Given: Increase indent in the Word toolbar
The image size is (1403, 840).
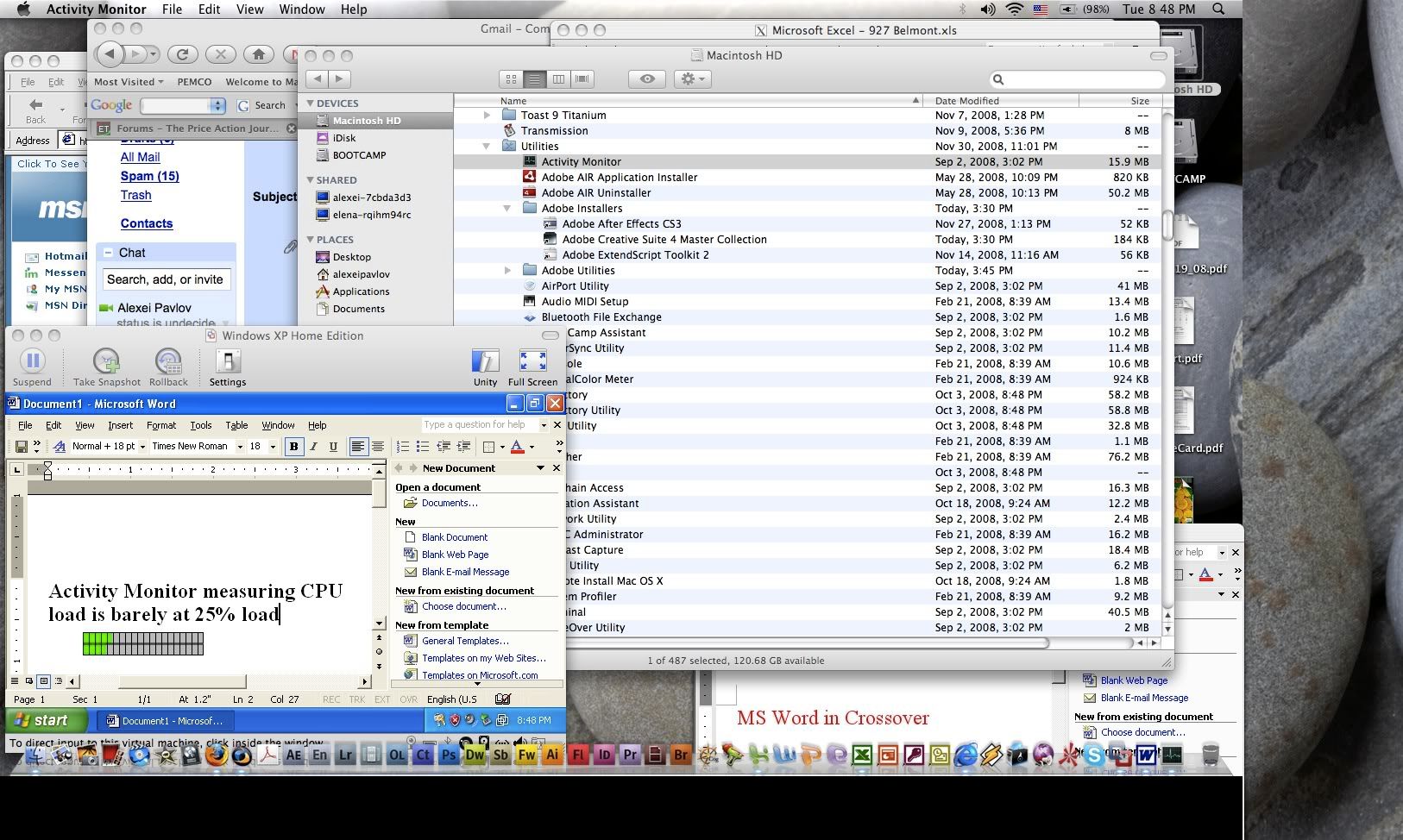Looking at the screenshot, I should pos(464,446).
